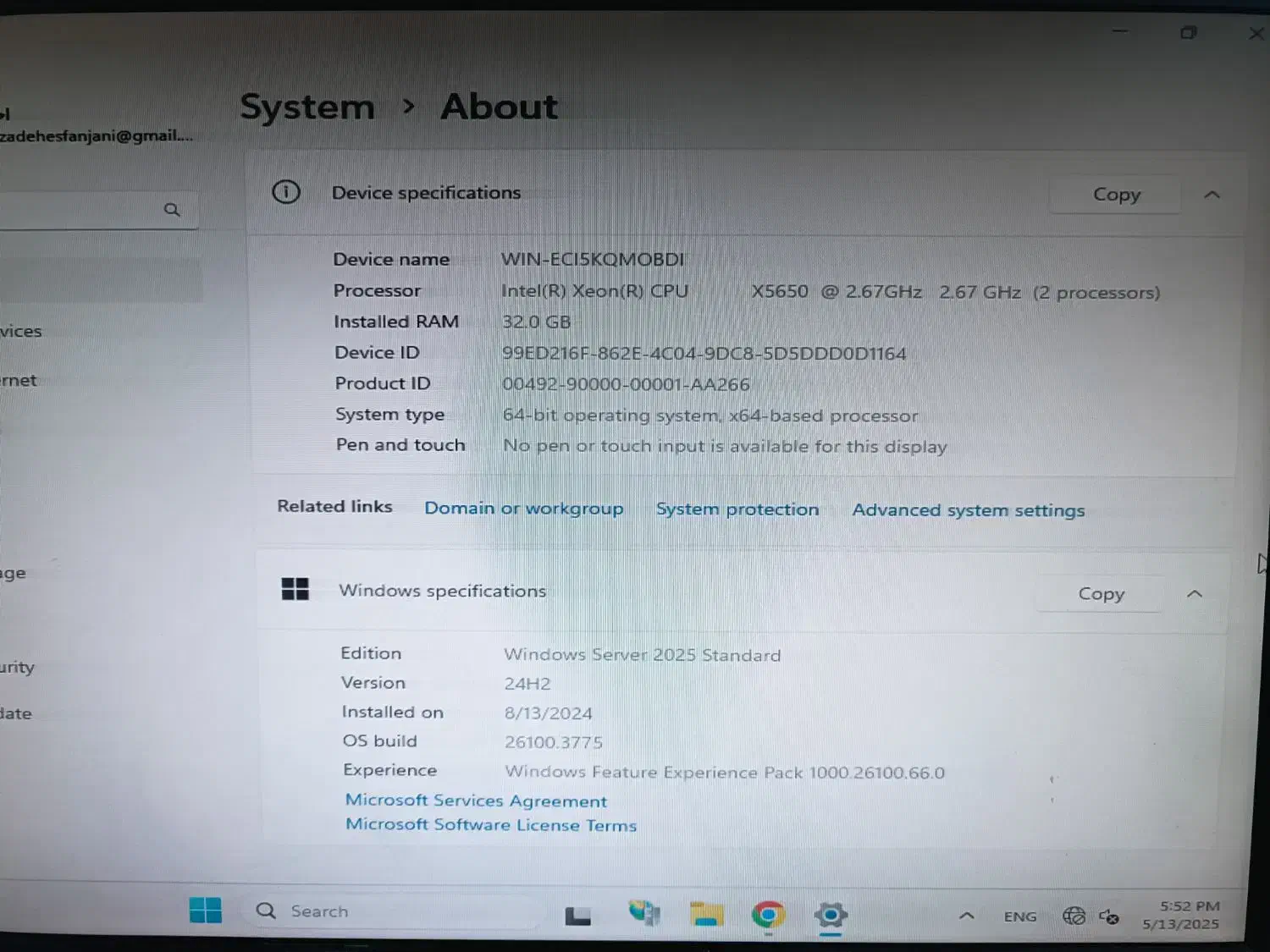The height and width of the screenshot is (952, 1270).
Task: Collapse the Windows specifications section
Action: coord(1195,593)
